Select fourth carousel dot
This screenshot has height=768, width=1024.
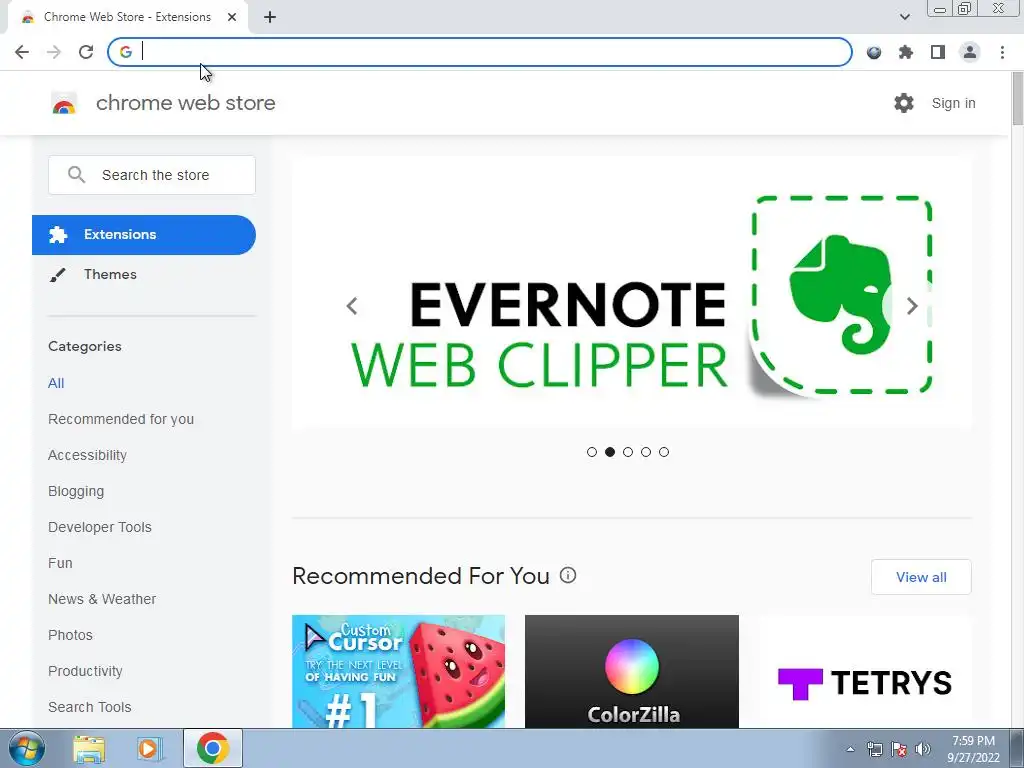click(x=646, y=452)
